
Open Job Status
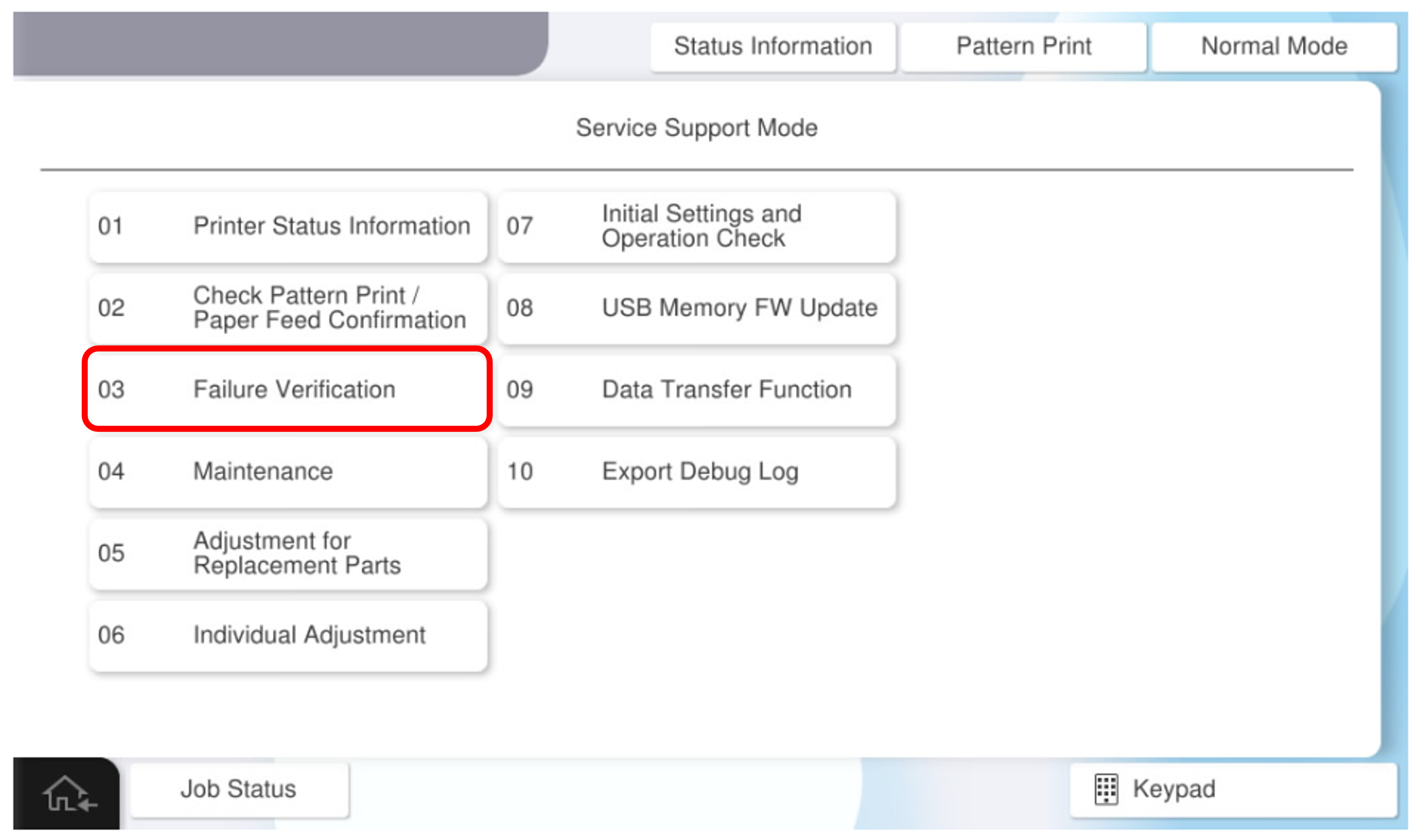point(239,789)
